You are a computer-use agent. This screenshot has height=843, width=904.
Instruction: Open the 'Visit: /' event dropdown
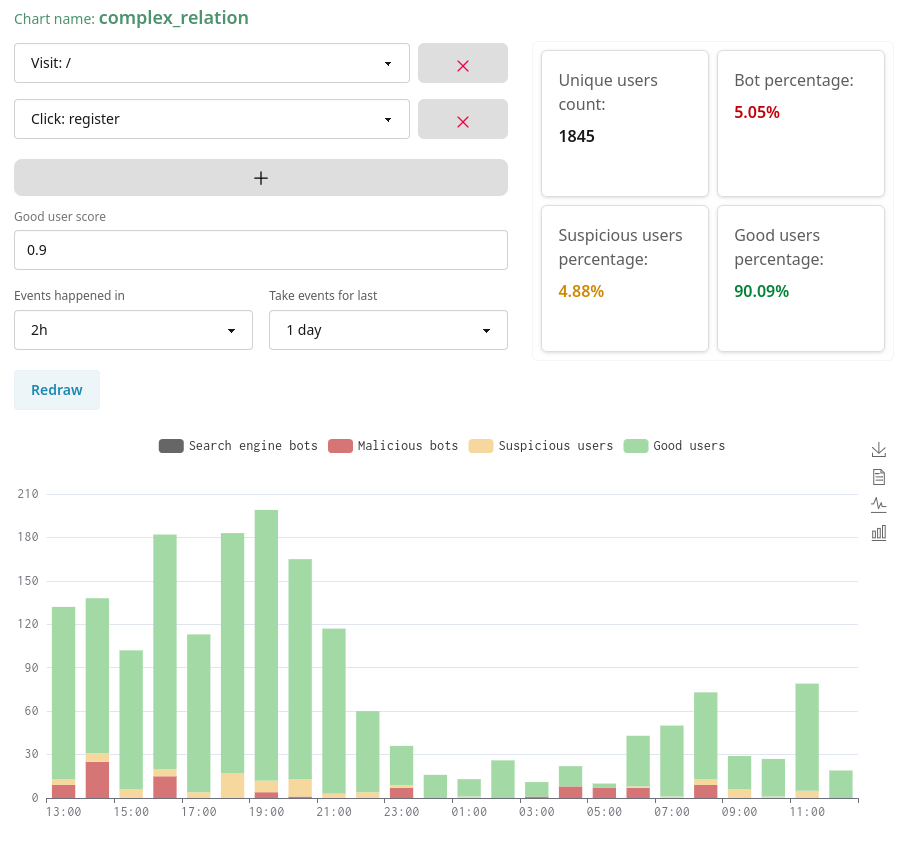click(211, 63)
